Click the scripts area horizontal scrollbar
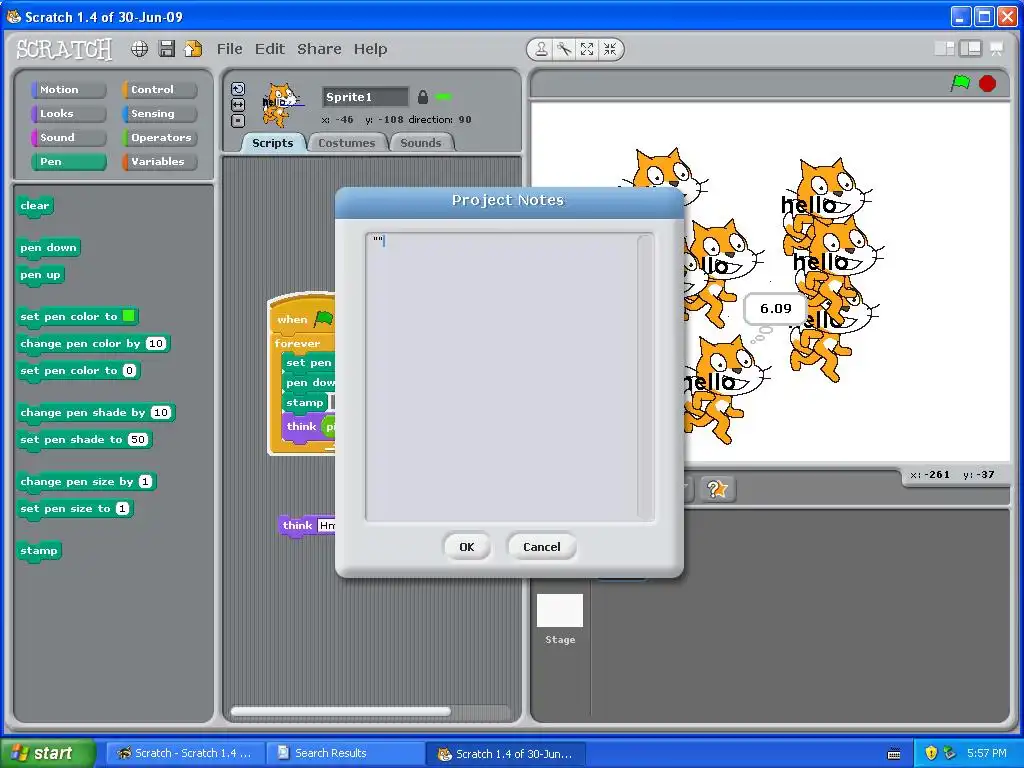Viewport: 1024px width, 768px height. coord(340,711)
